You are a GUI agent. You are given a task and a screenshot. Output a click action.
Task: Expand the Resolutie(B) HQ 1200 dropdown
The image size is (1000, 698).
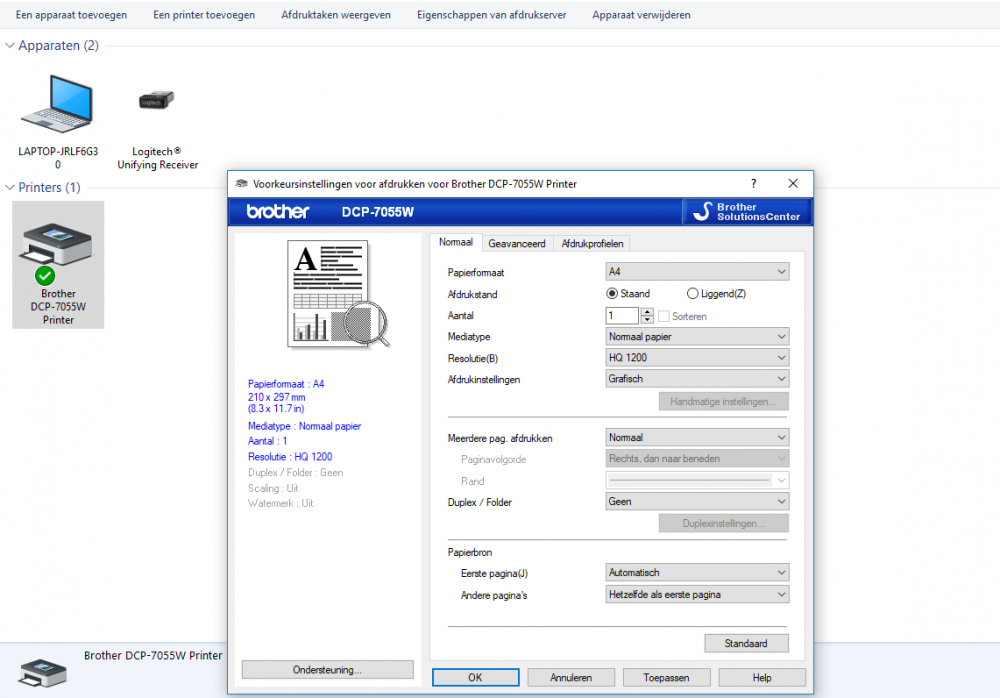[697, 358]
